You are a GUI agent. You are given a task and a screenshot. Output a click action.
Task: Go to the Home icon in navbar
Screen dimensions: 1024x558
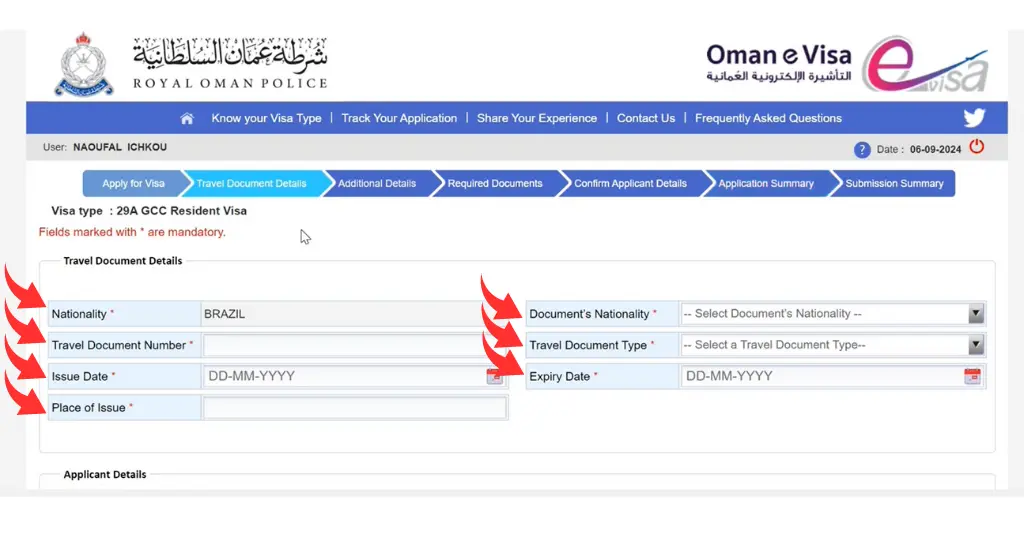(x=187, y=118)
